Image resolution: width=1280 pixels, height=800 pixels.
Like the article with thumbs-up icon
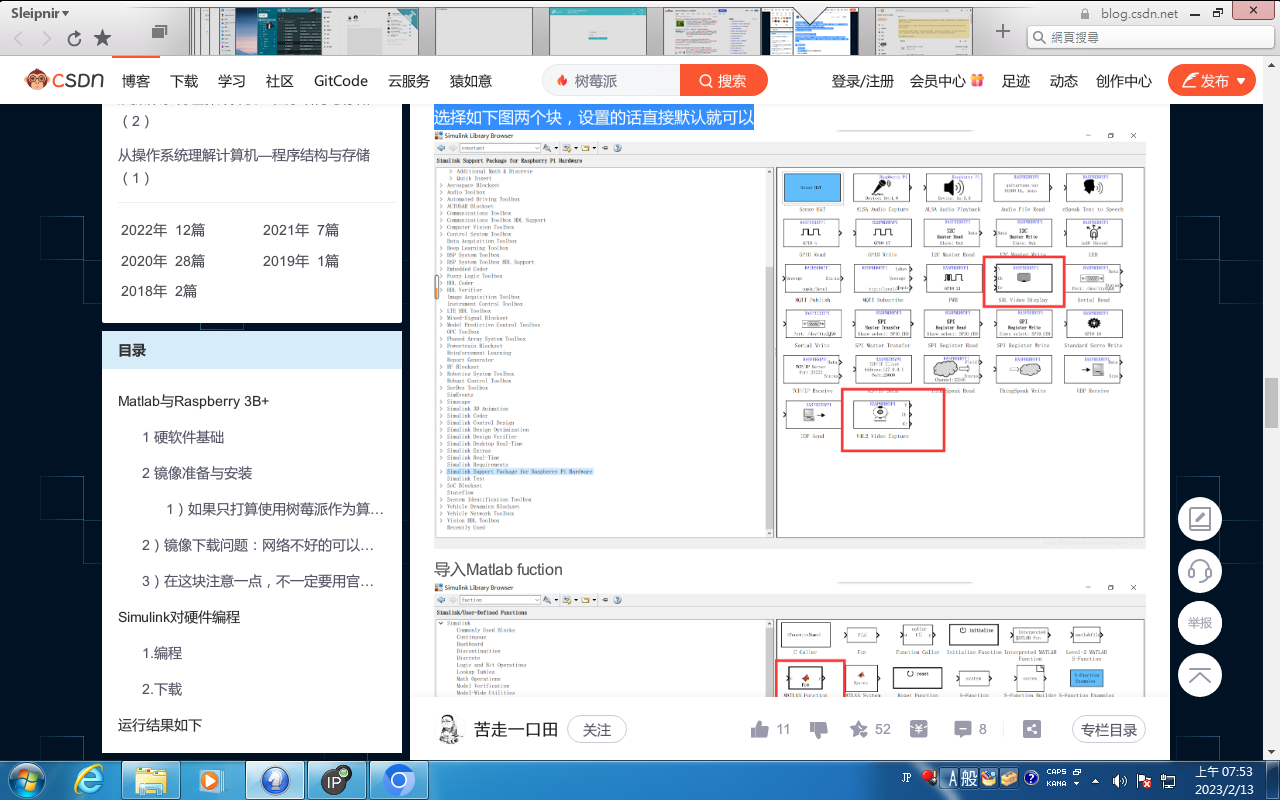(760, 729)
